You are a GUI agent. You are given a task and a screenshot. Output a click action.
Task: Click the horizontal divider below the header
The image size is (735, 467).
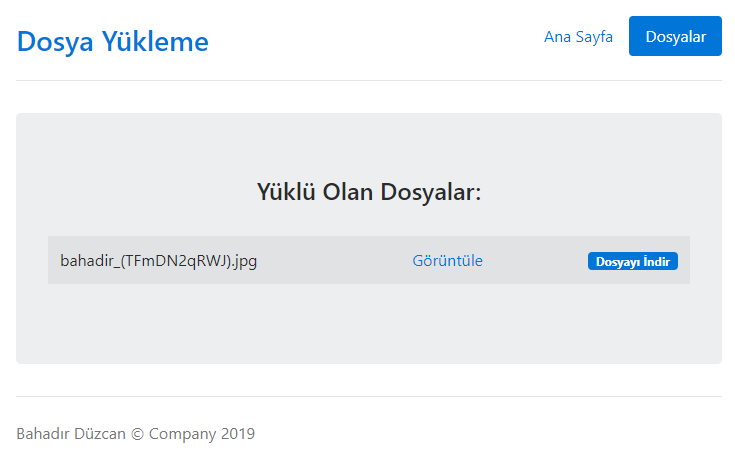click(368, 80)
